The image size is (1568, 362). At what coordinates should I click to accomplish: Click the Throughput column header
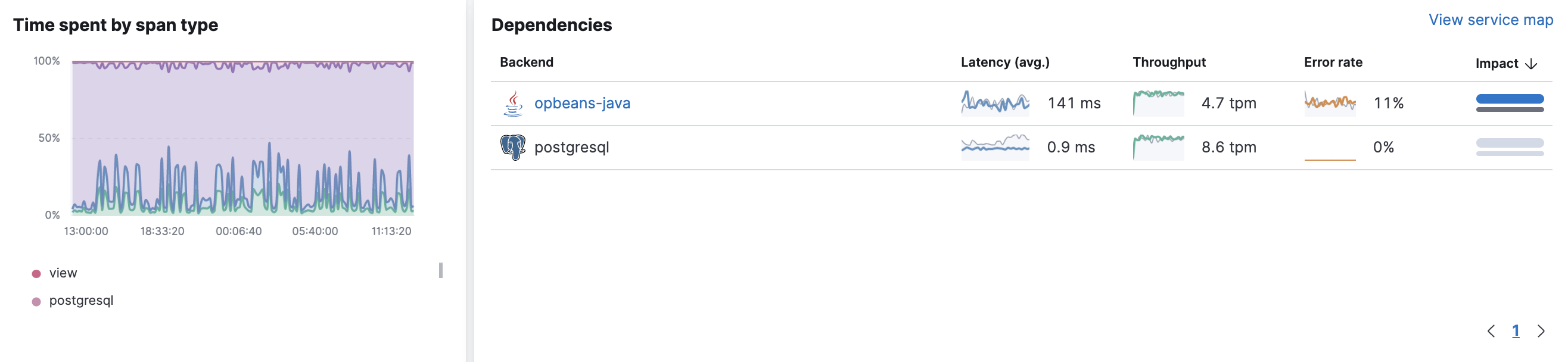point(1169,63)
